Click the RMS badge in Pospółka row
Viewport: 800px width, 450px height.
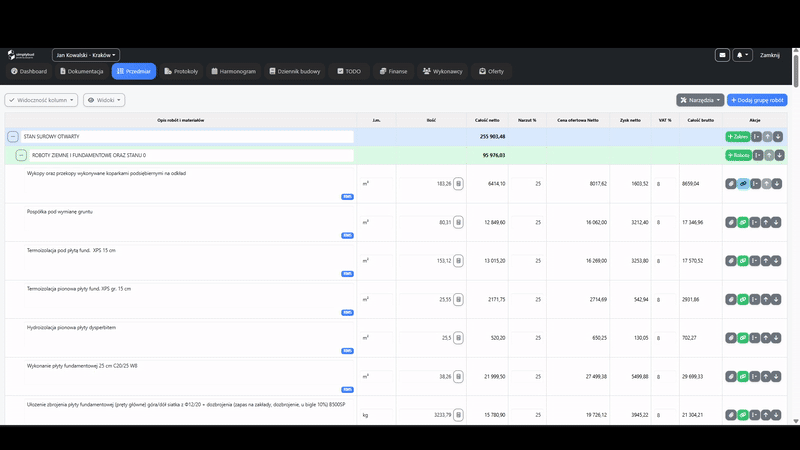(347, 235)
